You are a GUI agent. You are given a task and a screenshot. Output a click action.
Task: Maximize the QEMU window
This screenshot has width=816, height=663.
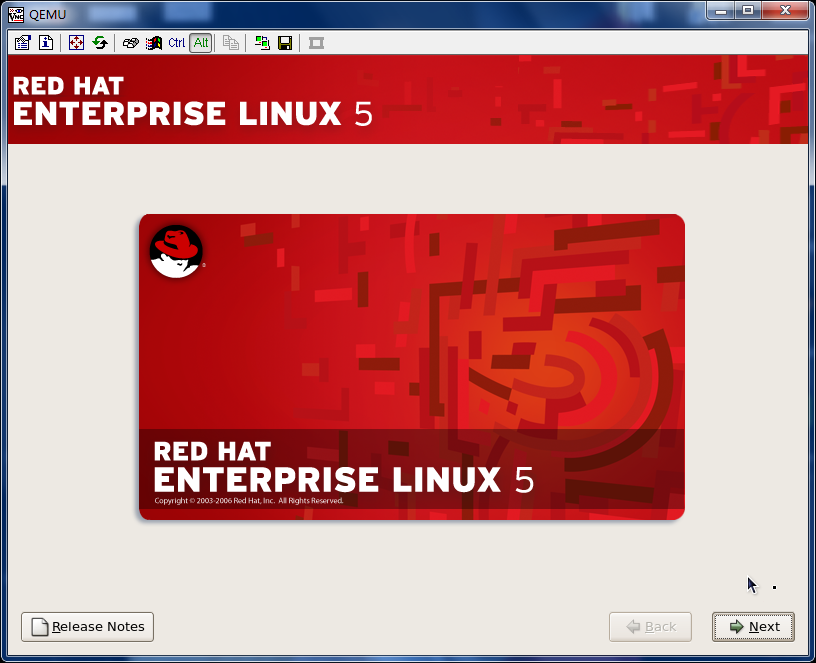(748, 10)
